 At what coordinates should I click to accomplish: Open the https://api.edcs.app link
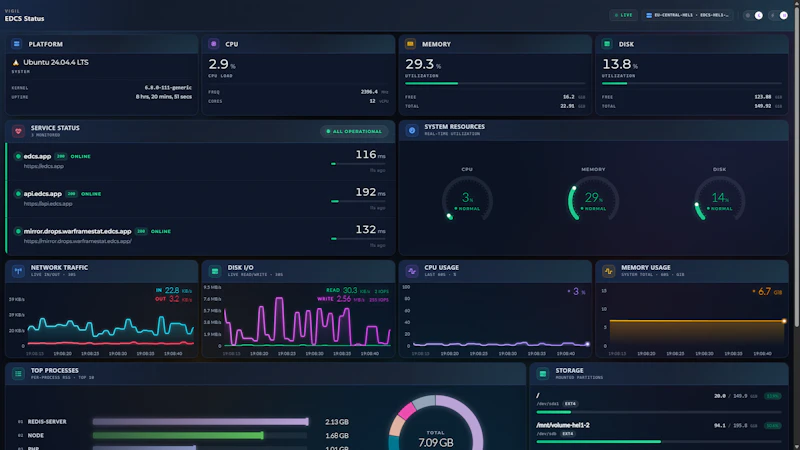click(x=48, y=204)
